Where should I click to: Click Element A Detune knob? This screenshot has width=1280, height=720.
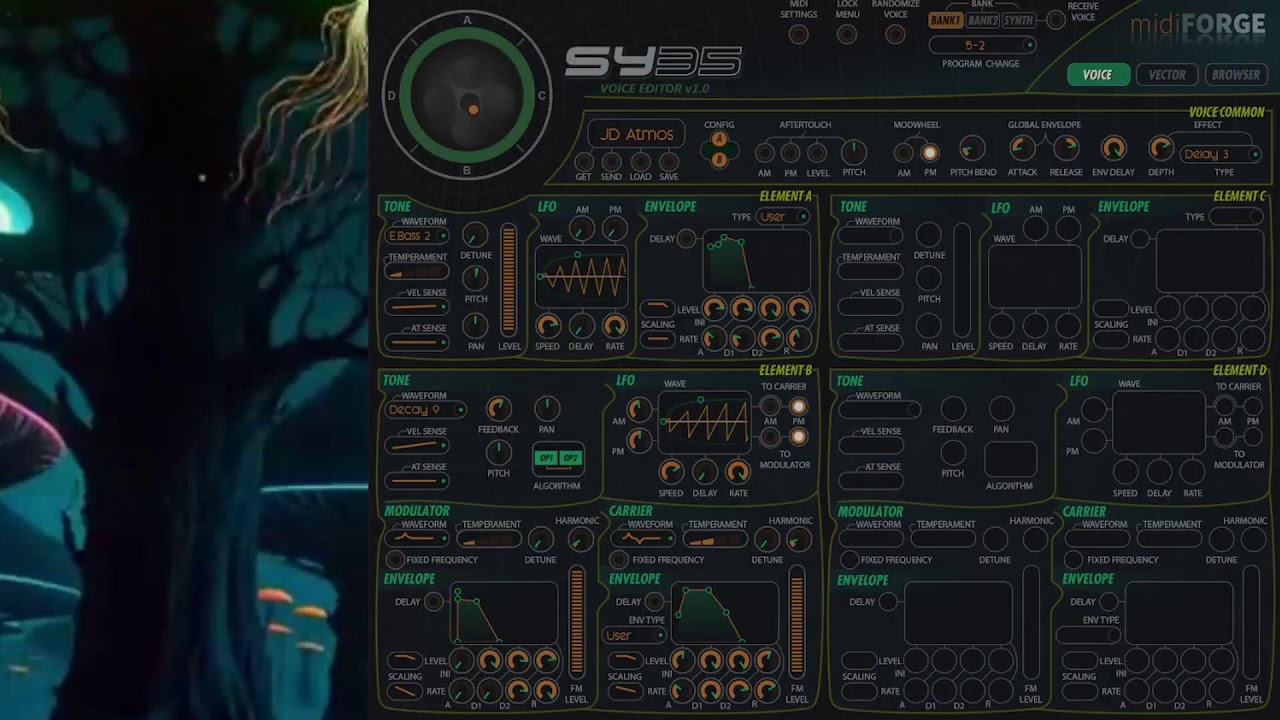pyautogui.click(x=476, y=235)
